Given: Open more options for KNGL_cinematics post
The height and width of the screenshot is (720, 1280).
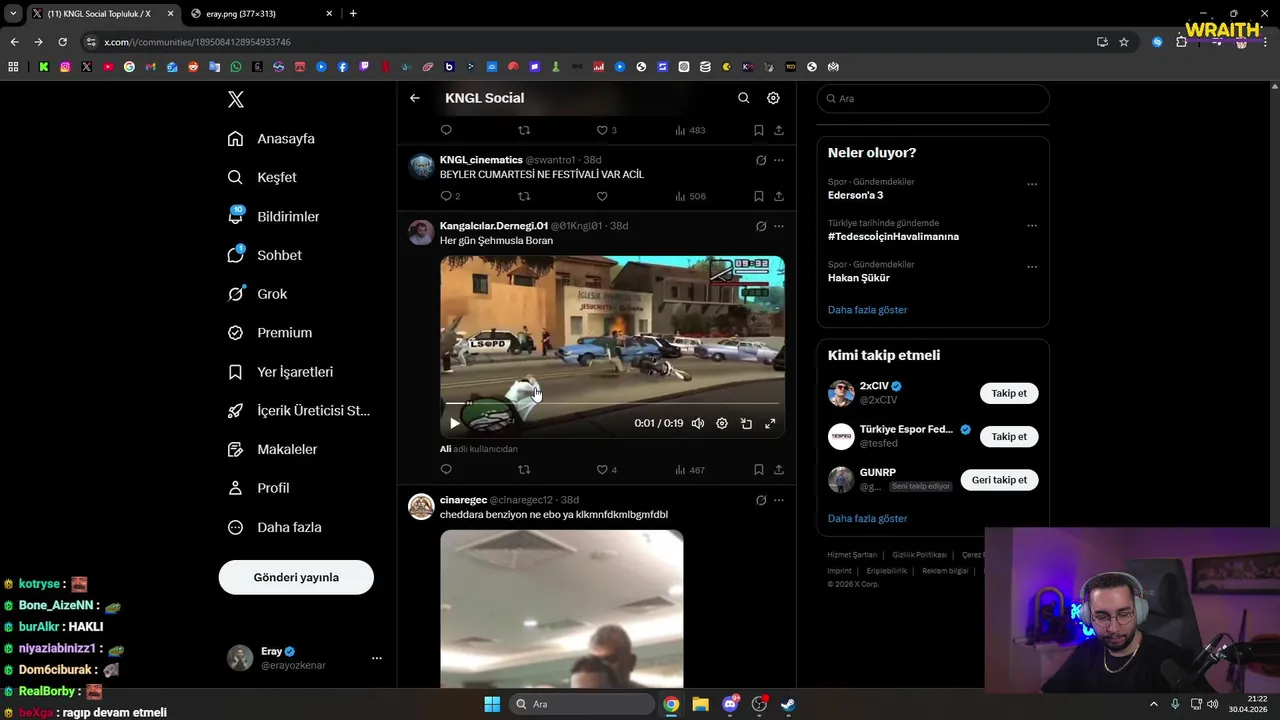Looking at the screenshot, I should pyautogui.click(x=779, y=160).
